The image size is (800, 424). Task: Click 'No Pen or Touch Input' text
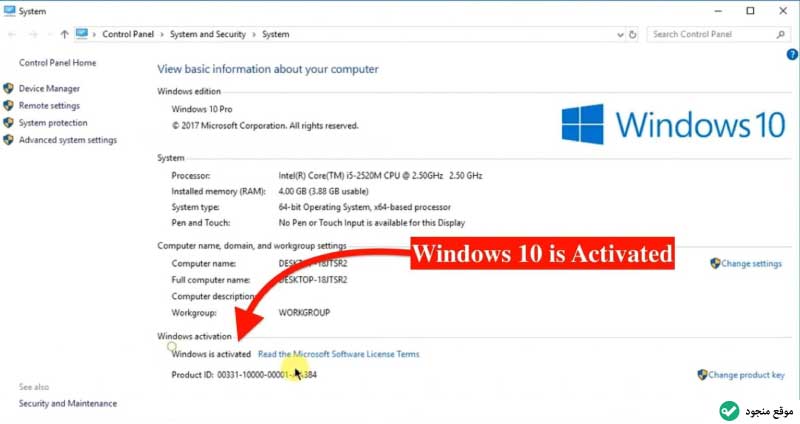click(x=371, y=222)
